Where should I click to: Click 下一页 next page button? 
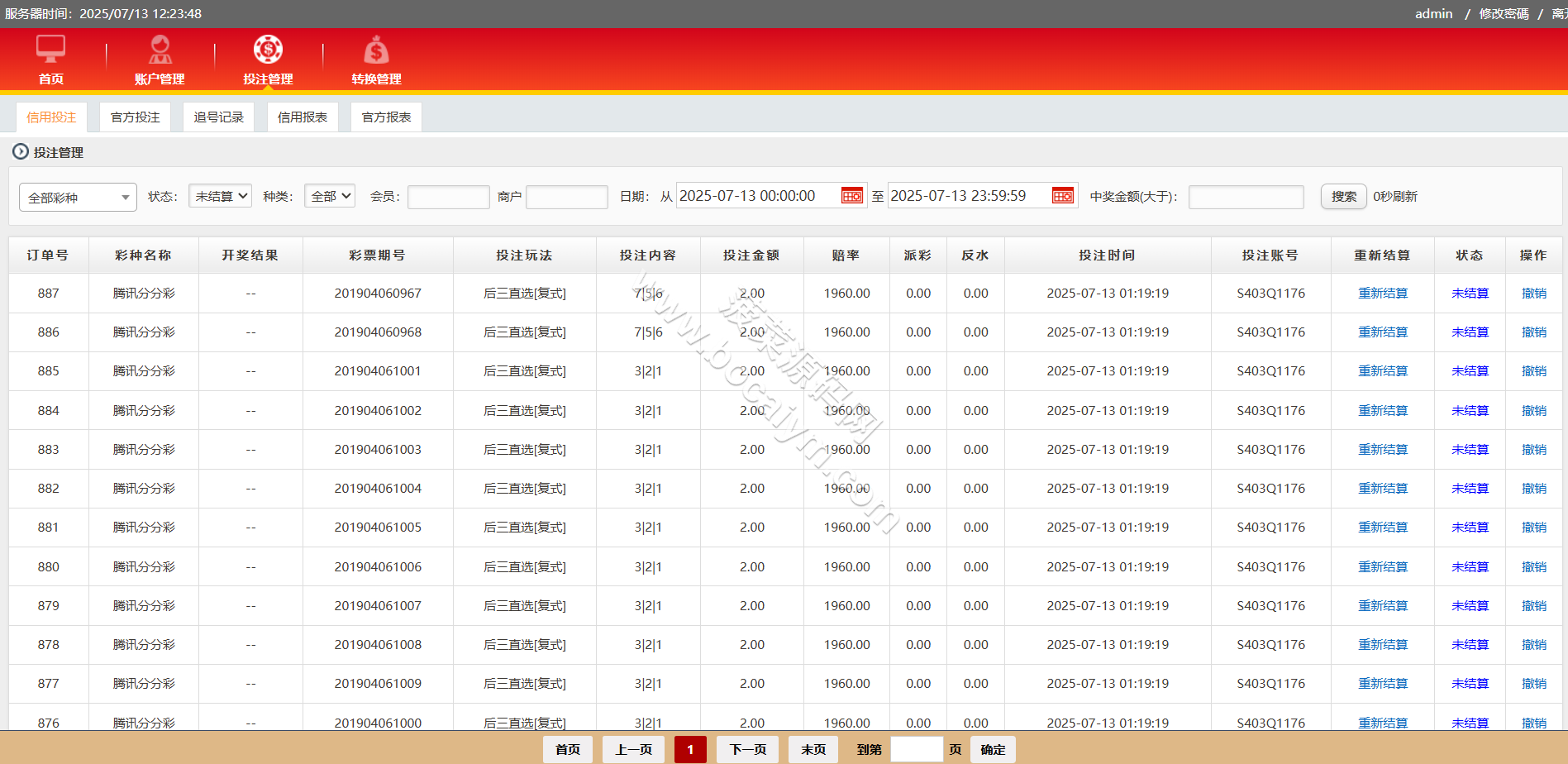tap(747, 749)
